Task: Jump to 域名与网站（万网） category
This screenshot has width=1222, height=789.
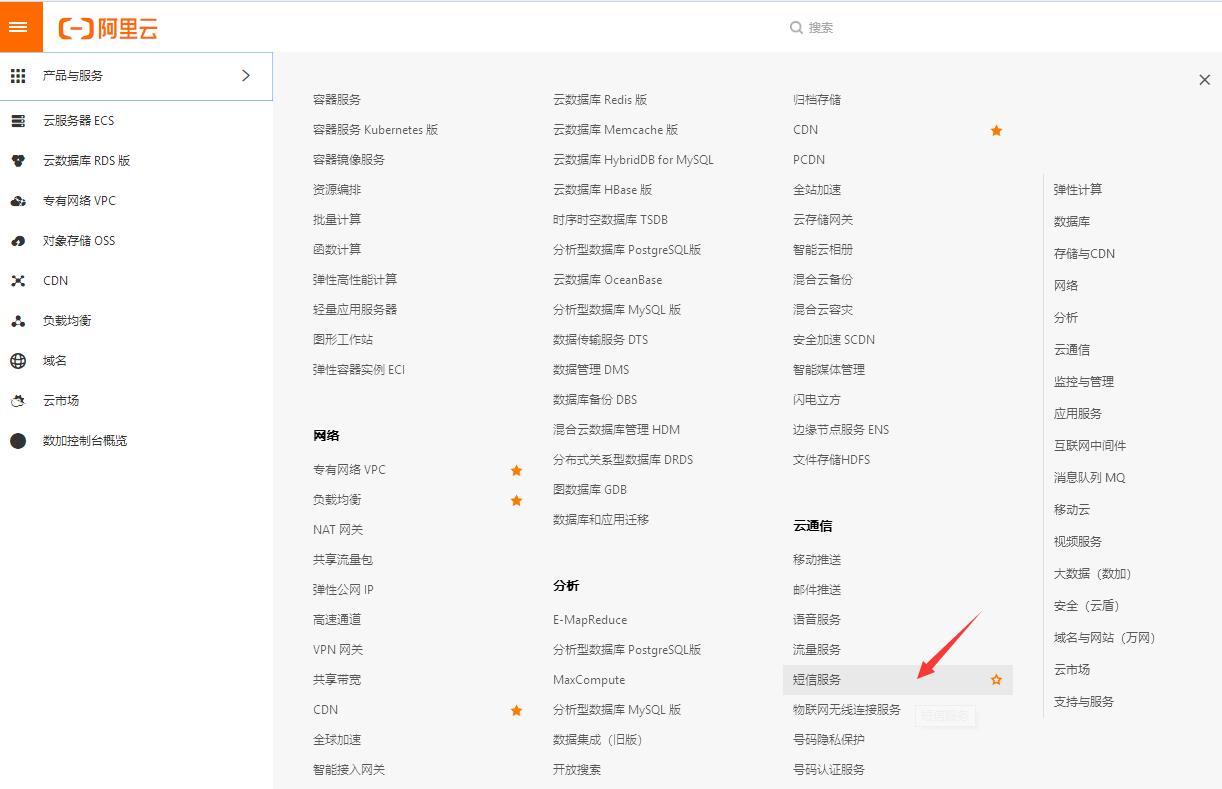Action: pyautogui.click(x=1106, y=638)
